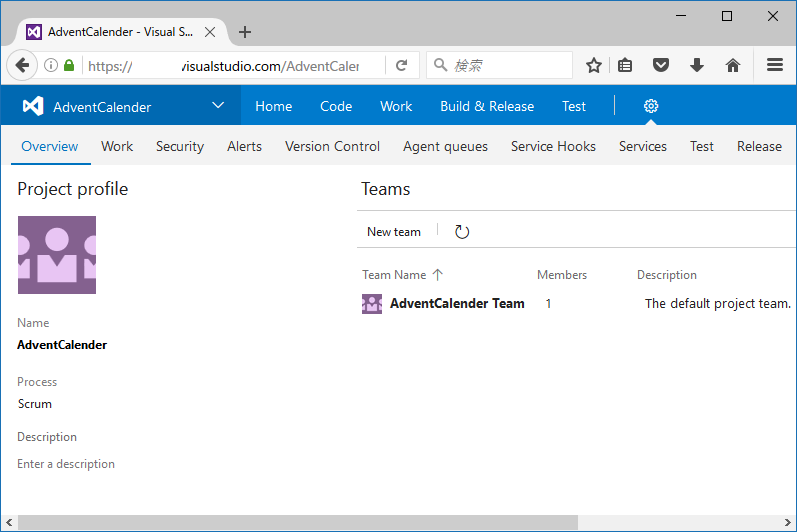This screenshot has width=797, height=532.
Task: Click the scrollbar left arrow
Action: click(x=9, y=522)
